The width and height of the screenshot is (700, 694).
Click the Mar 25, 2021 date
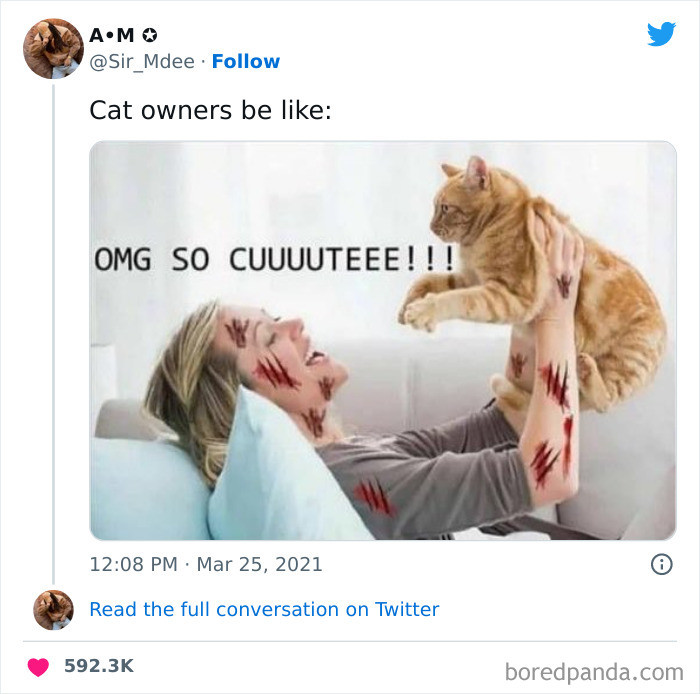coord(259,564)
